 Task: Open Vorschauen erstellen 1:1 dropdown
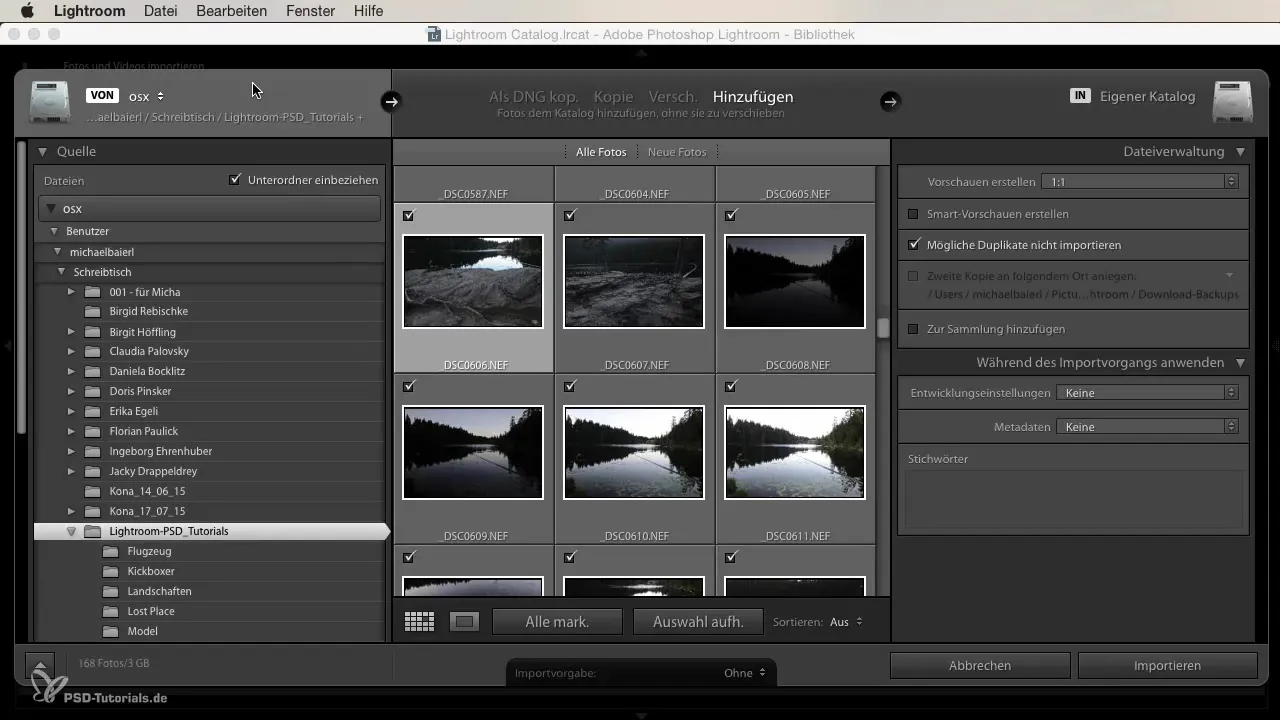pyautogui.click(x=1140, y=182)
